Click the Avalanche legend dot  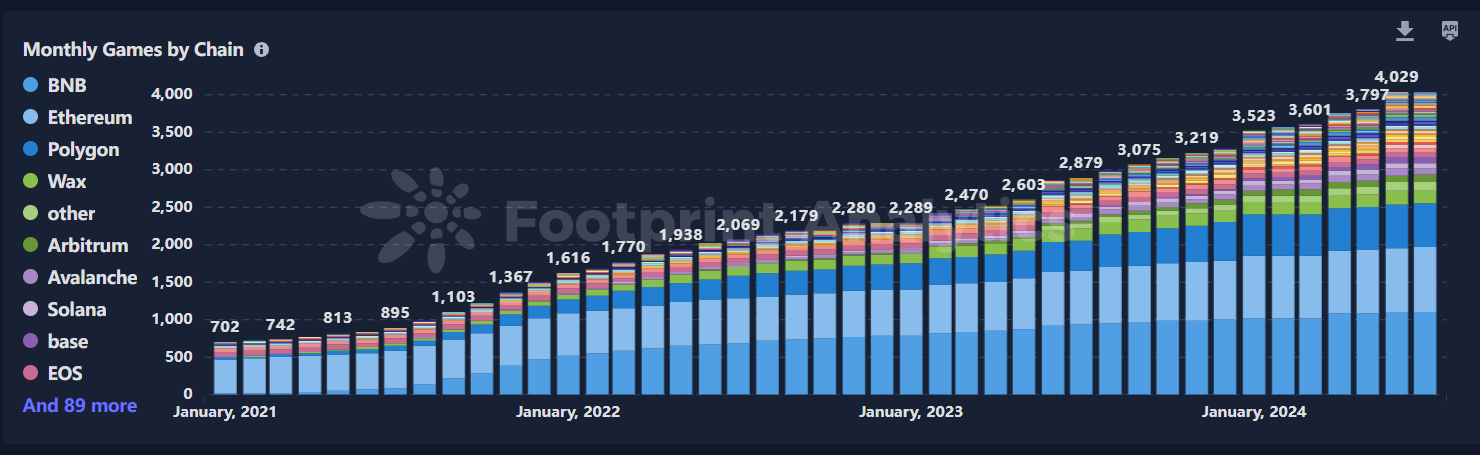click(31, 278)
